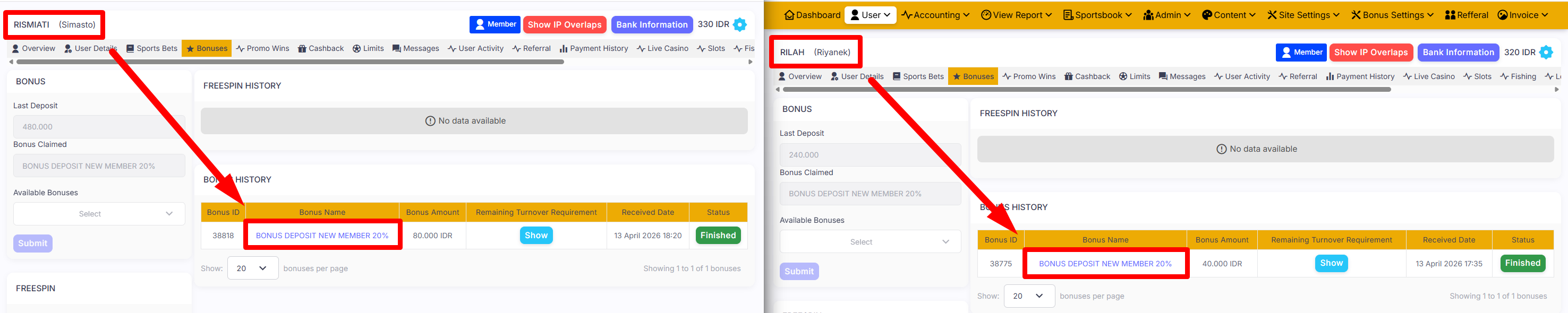The height and width of the screenshot is (313, 1568).
Task: Open Dashboard from the top menu
Action: click(813, 15)
